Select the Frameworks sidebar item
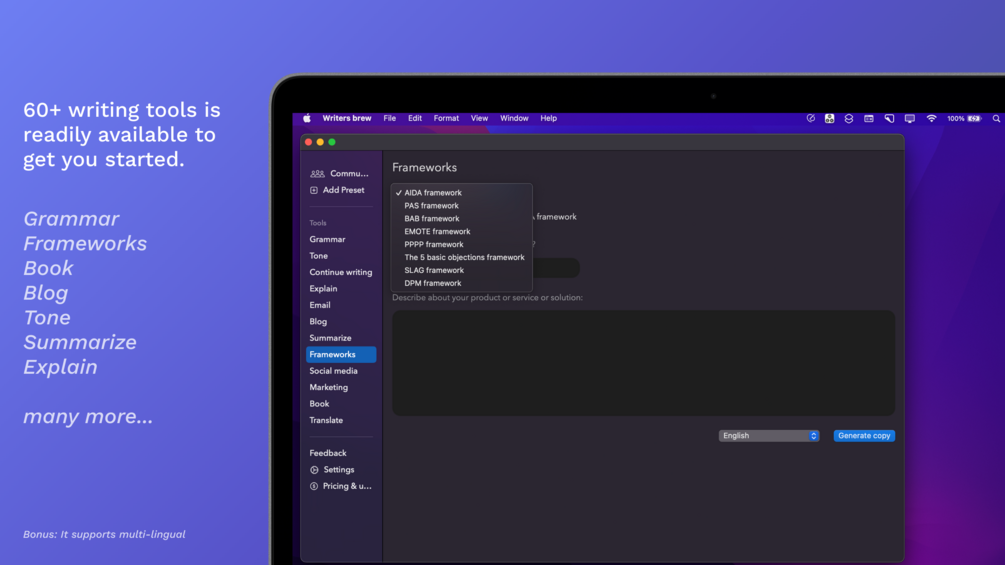The width and height of the screenshot is (1005, 565). tap(341, 354)
